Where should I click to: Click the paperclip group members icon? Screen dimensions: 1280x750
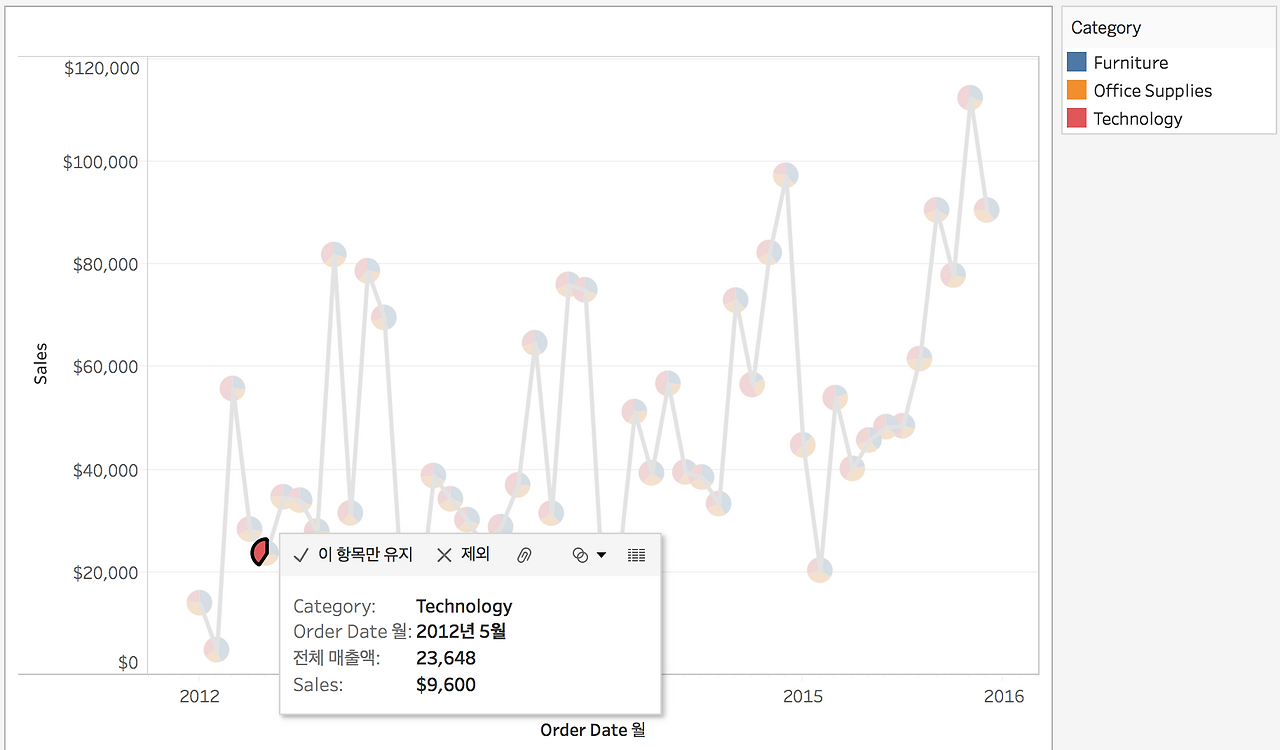(524, 555)
